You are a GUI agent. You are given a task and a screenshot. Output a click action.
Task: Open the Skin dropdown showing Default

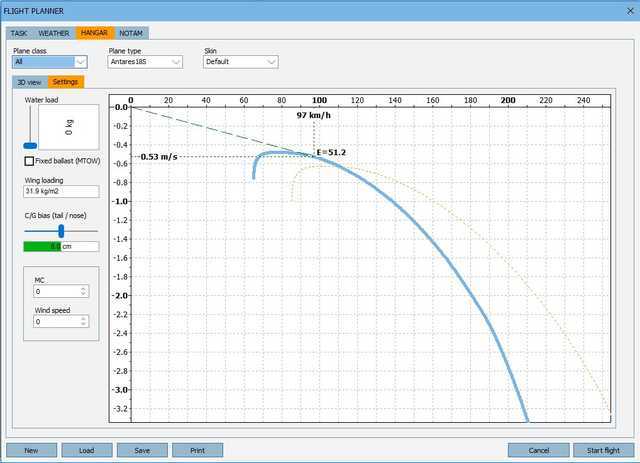tap(240, 62)
